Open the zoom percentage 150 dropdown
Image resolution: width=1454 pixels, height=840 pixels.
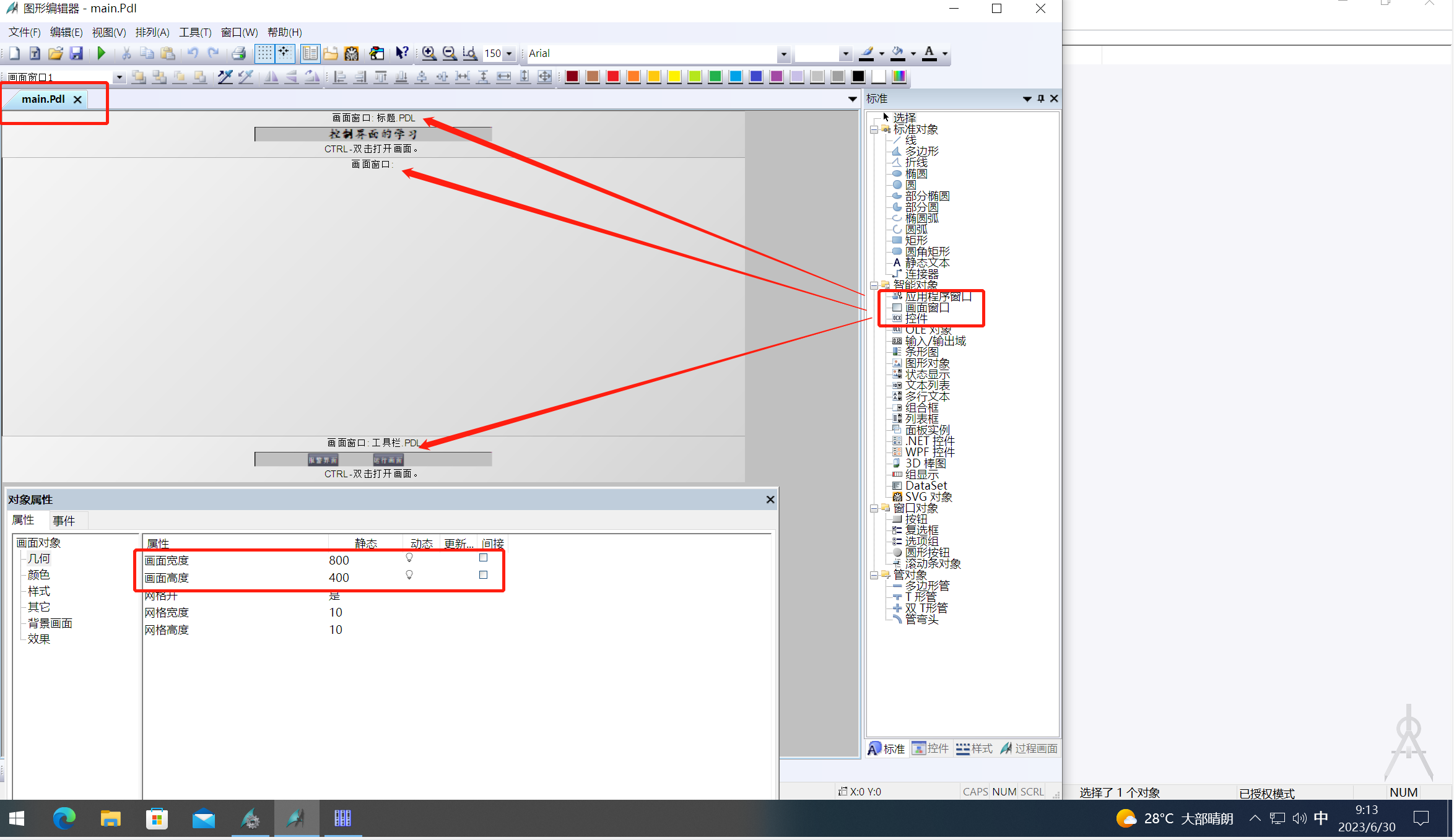(x=509, y=54)
